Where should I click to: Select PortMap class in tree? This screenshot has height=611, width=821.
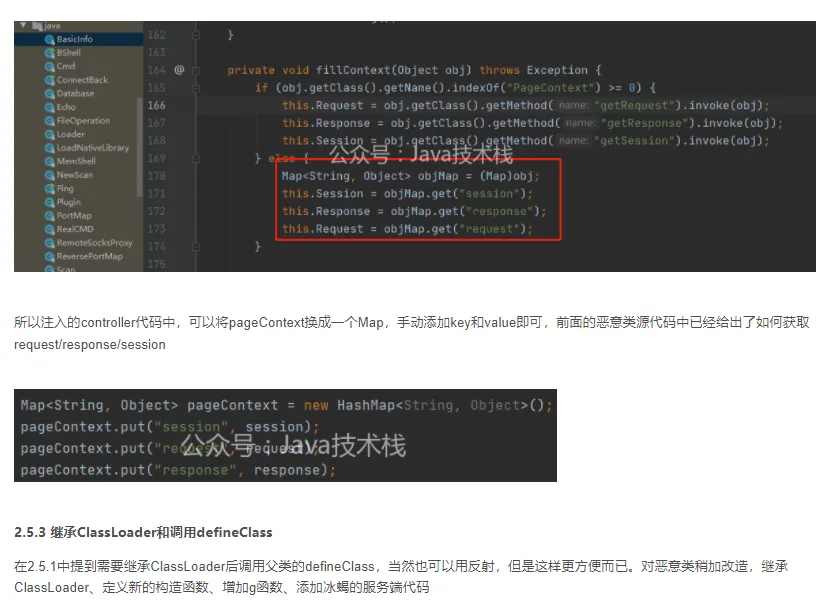74,216
